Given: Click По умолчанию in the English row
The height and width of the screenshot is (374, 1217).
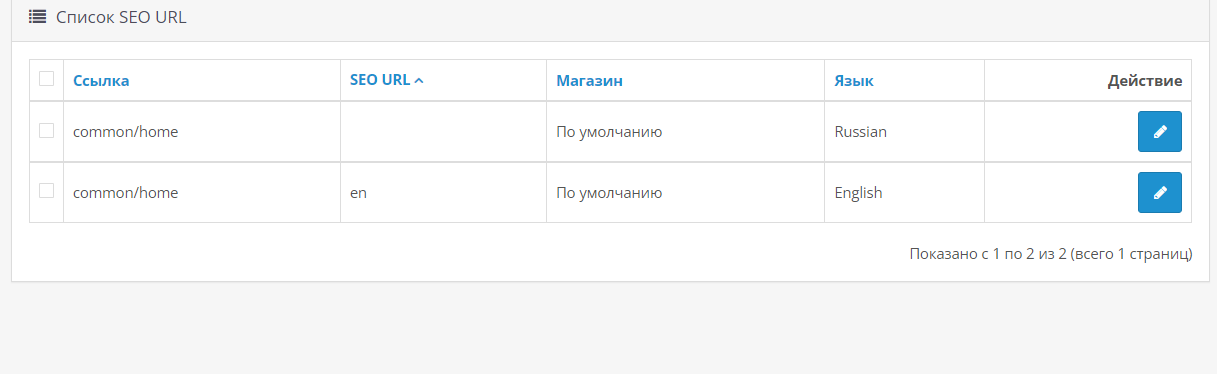Looking at the screenshot, I should (x=610, y=192).
